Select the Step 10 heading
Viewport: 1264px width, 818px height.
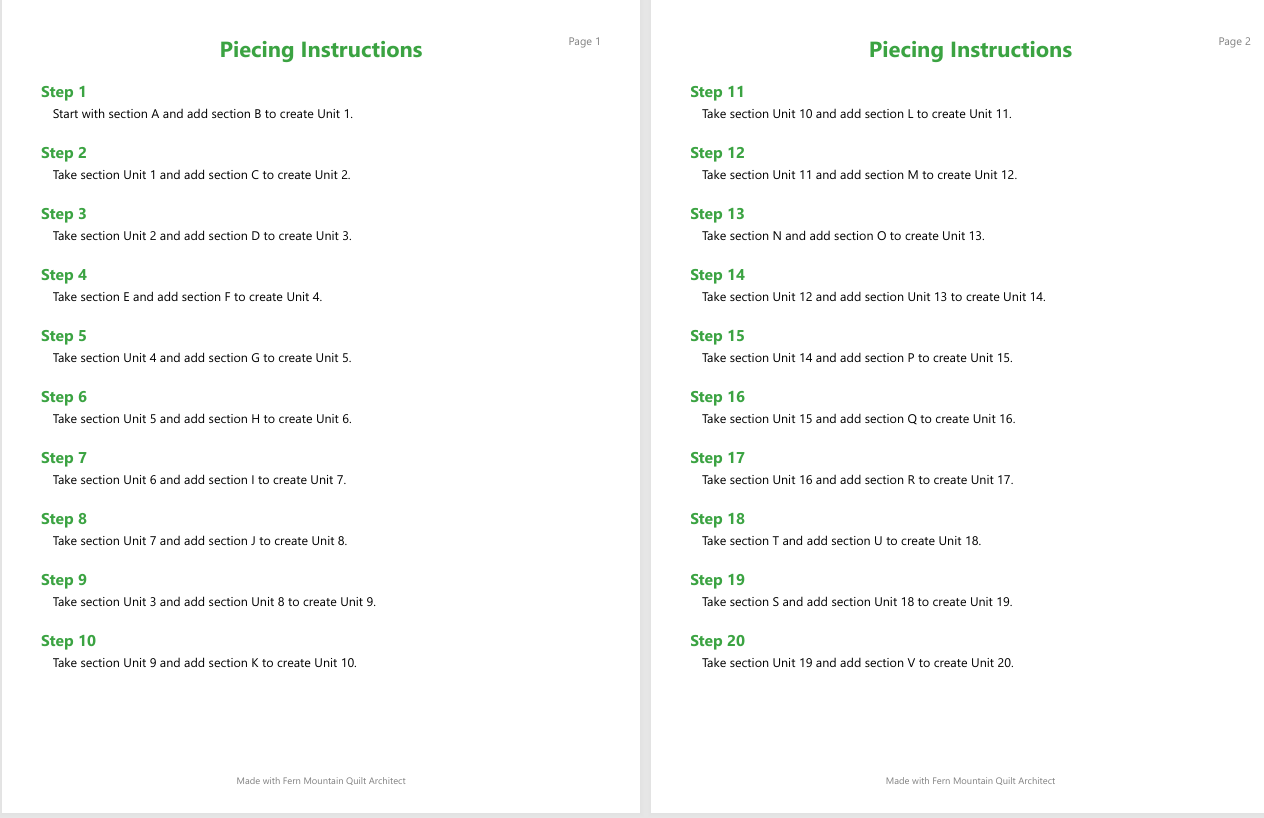point(68,641)
